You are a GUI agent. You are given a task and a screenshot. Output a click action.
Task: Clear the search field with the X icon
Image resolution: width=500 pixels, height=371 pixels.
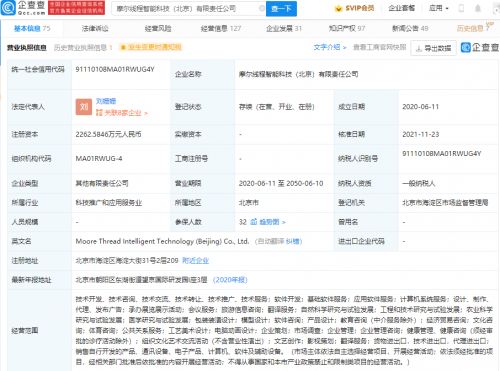pos(262,8)
